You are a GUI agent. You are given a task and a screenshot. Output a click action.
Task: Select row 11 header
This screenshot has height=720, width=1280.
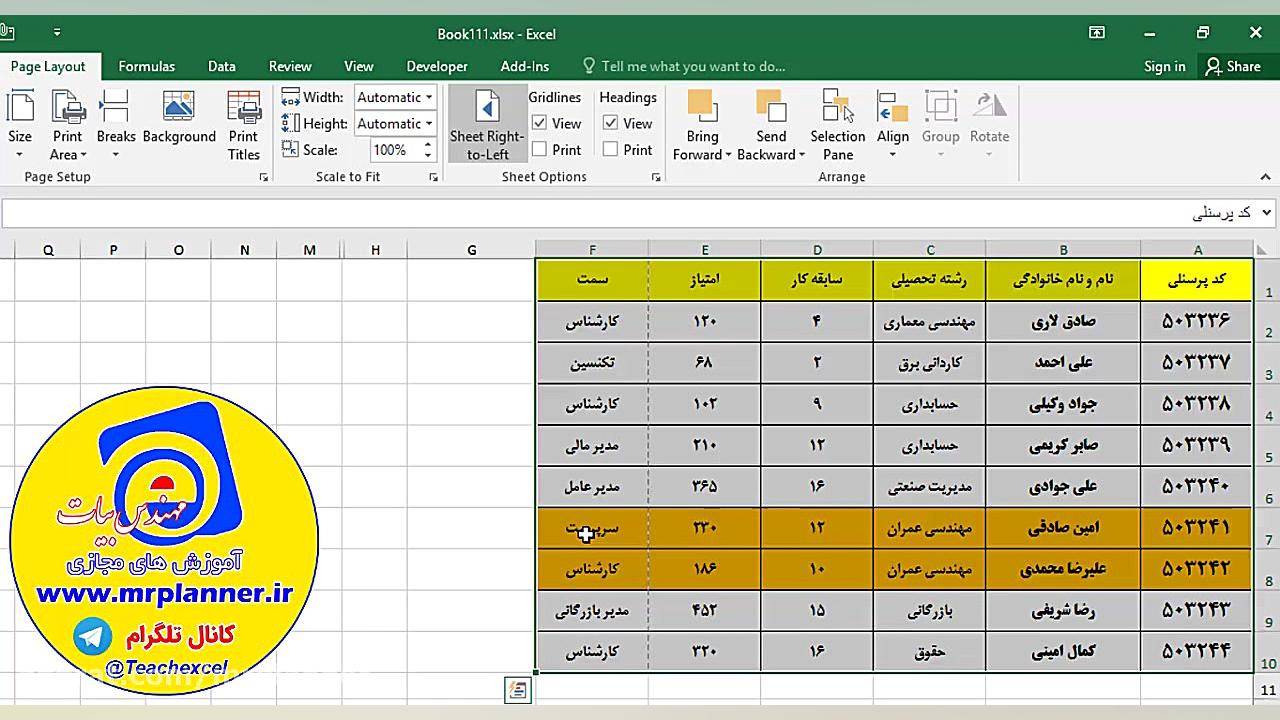click(x=1268, y=690)
